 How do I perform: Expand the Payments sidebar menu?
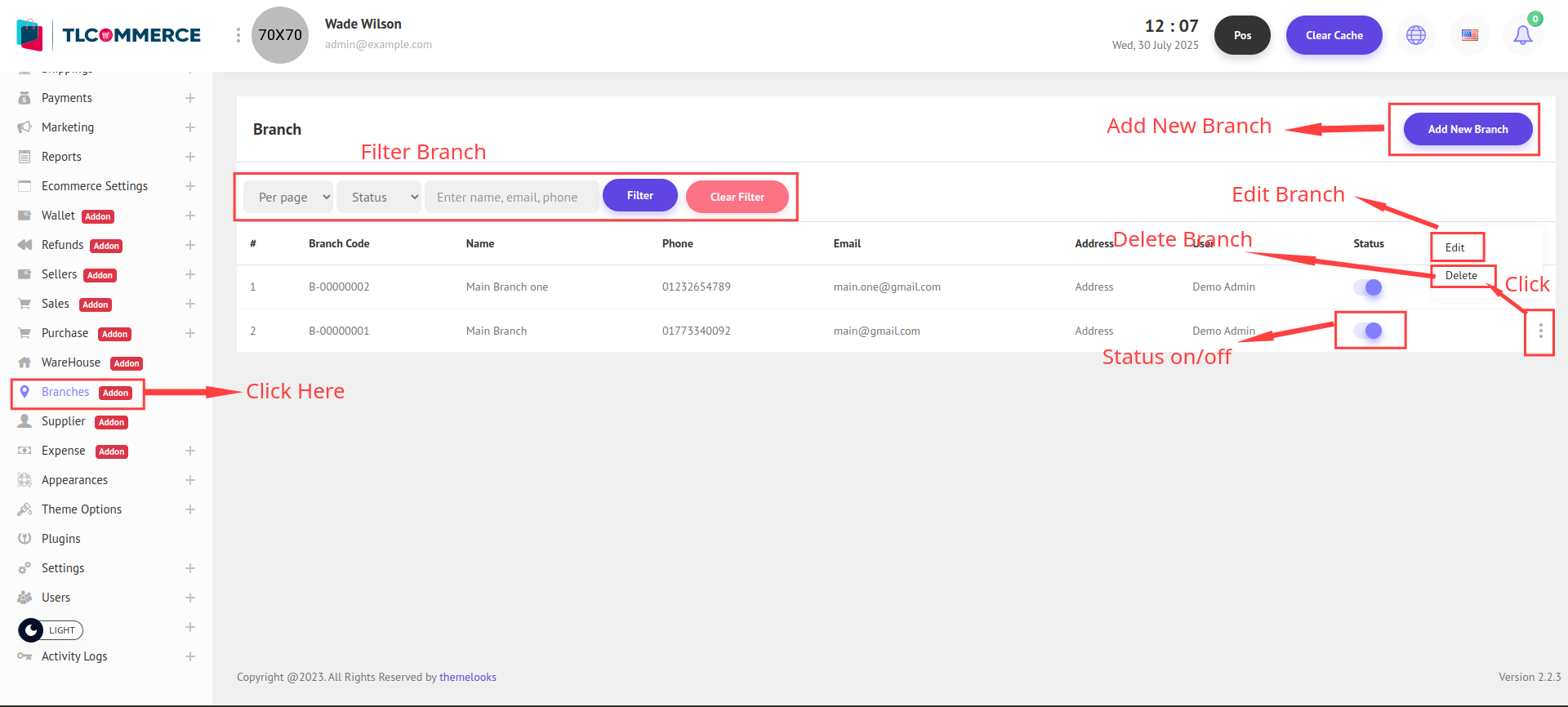click(189, 98)
